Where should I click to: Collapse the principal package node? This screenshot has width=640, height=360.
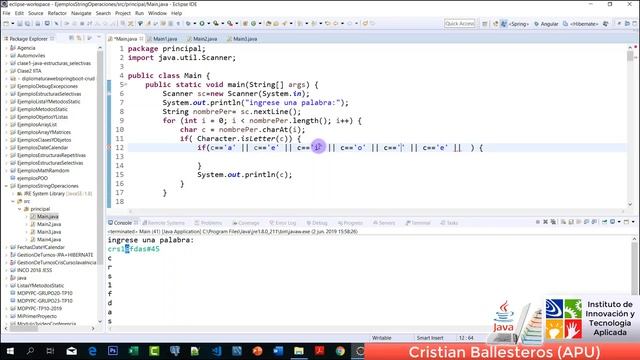coord(20,209)
